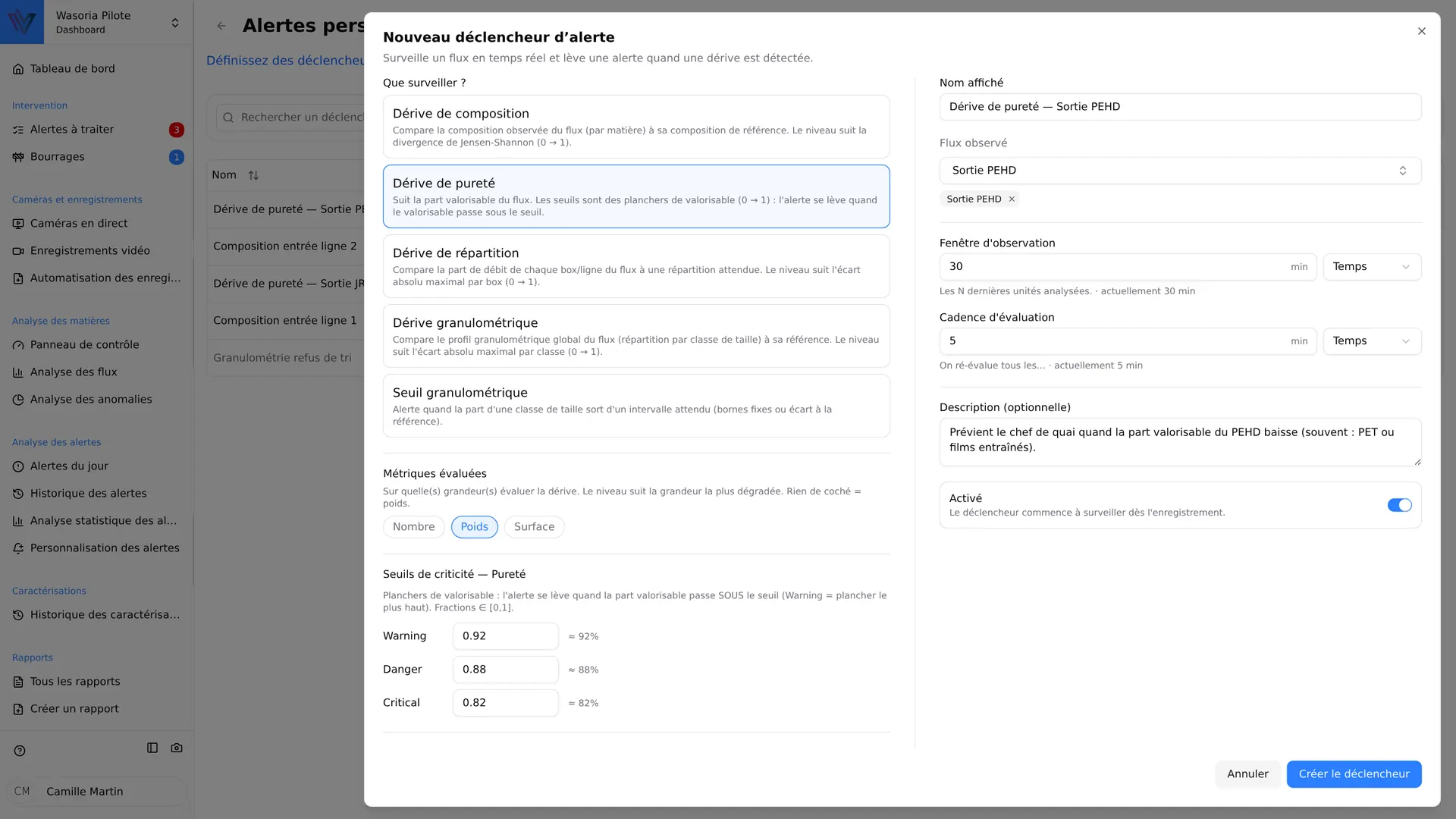The height and width of the screenshot is (819, 1456).
Task: Select the Surface metric chip
Action: coord(535,527)
